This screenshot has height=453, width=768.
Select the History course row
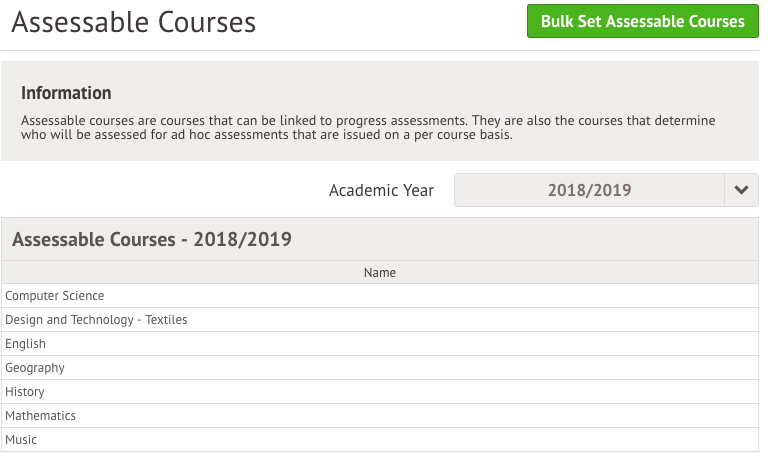(x=380, y=392)
